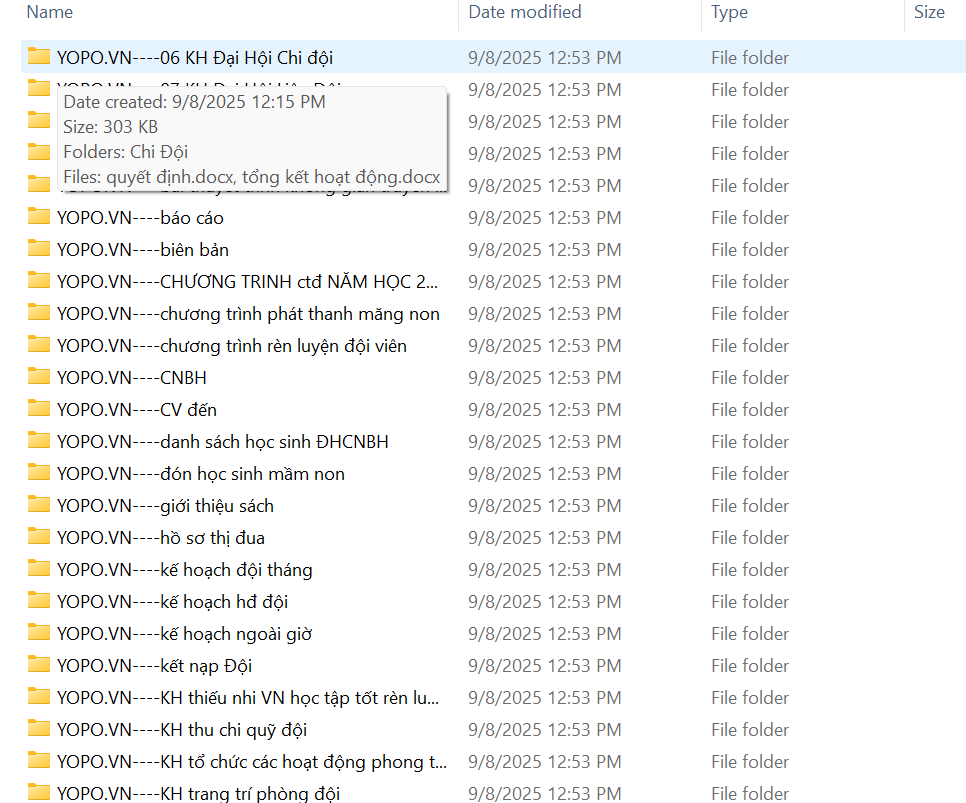Click the 'kế hoạch đội tháng' folder name
The width and height of the screenshot is (966, 803).
185,570
